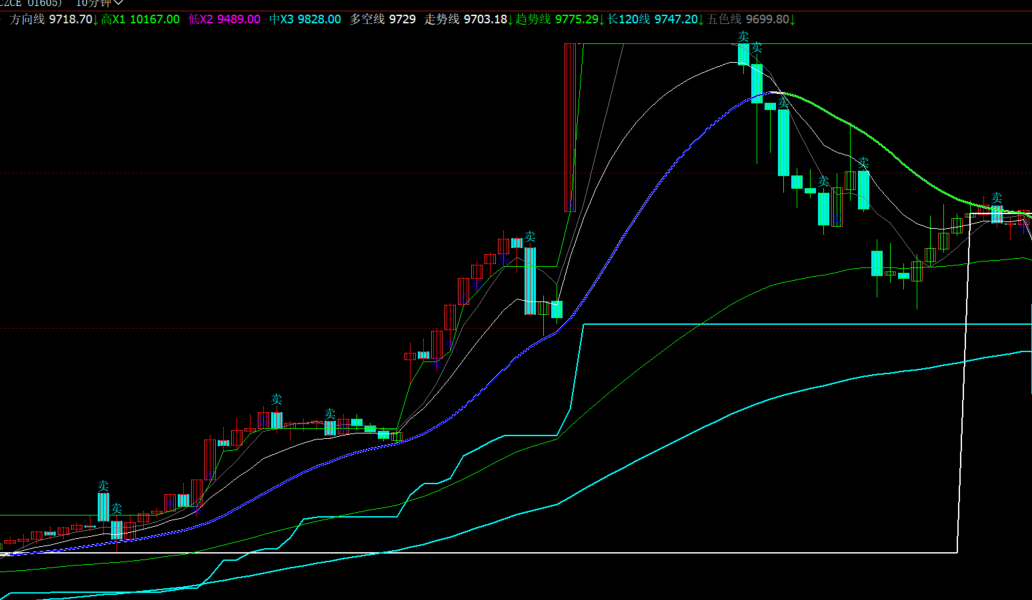1032x600 pixels.
Task: Select the 方向线 indicator label
Action: click(x=27, y=19)
